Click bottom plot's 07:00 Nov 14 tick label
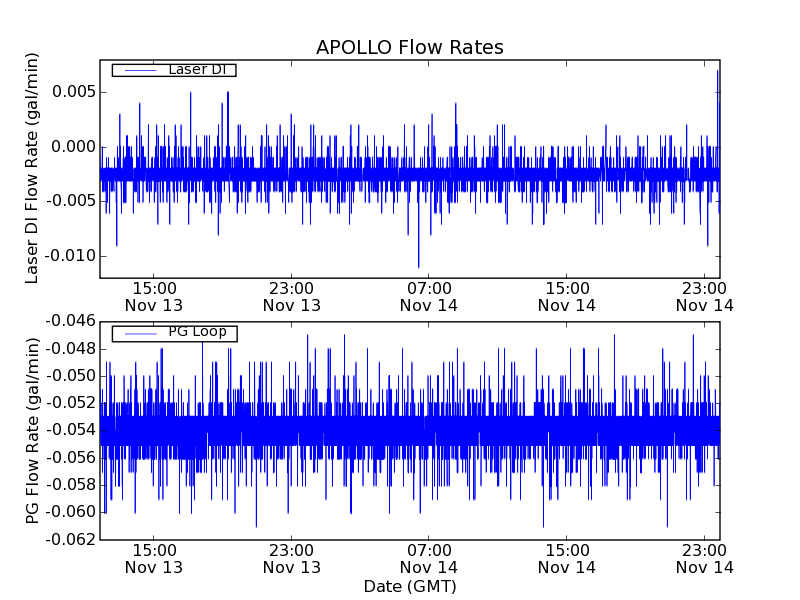This screenshot has height=600, width=800. pos(429,558)
